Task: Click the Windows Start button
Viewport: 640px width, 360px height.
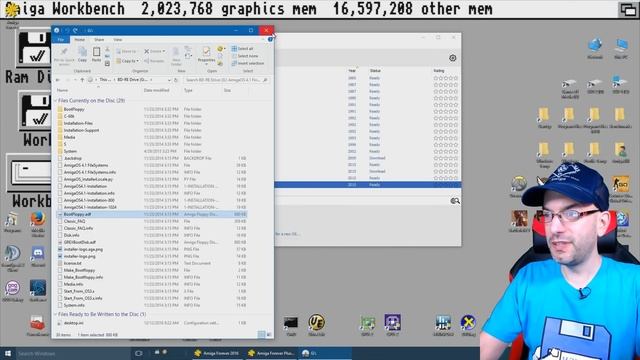Action: click(x=8, y=353)
